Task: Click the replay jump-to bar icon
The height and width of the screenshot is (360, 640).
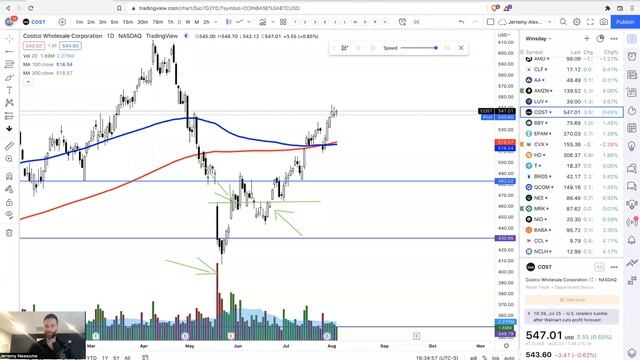Action: coord(344,48)
